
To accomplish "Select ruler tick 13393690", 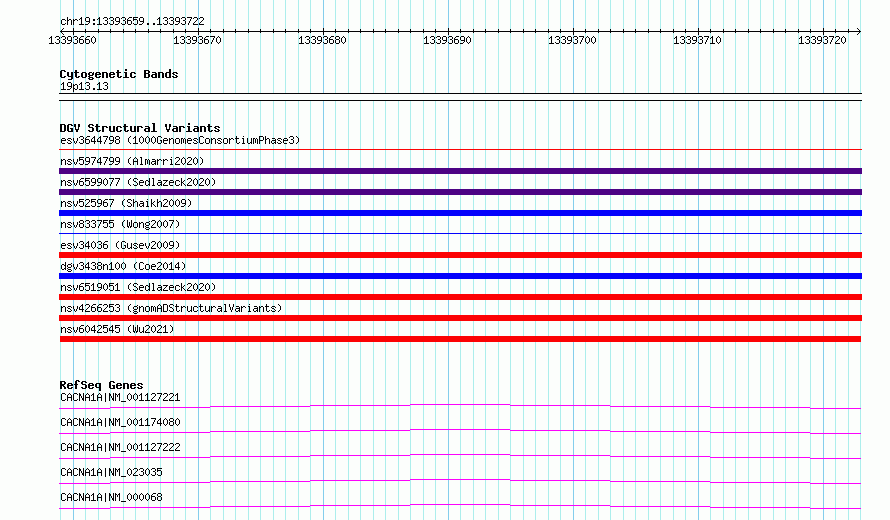I will (447, 40).
